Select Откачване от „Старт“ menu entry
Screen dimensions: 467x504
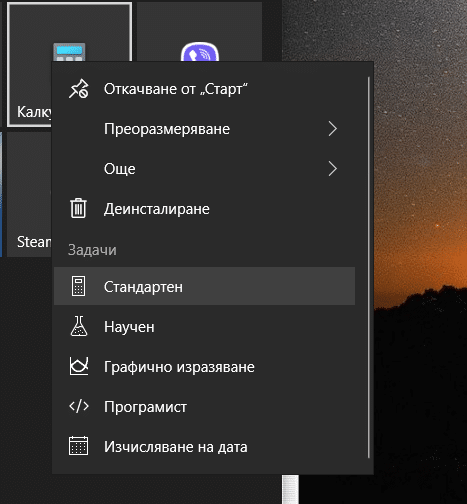(x=204, y=89)
